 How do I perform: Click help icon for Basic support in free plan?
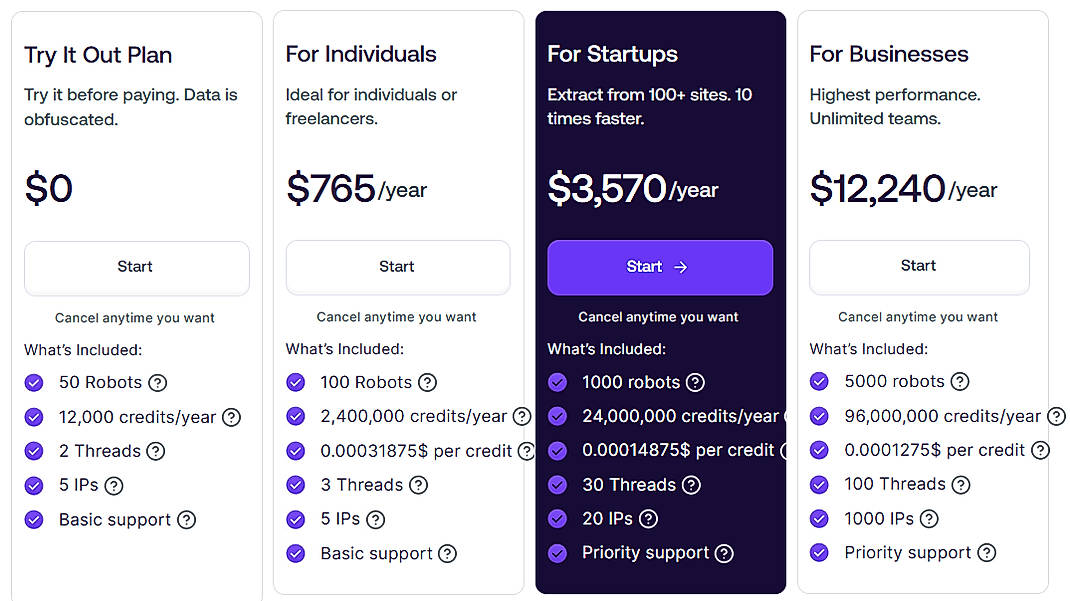[x=186, y=519]
